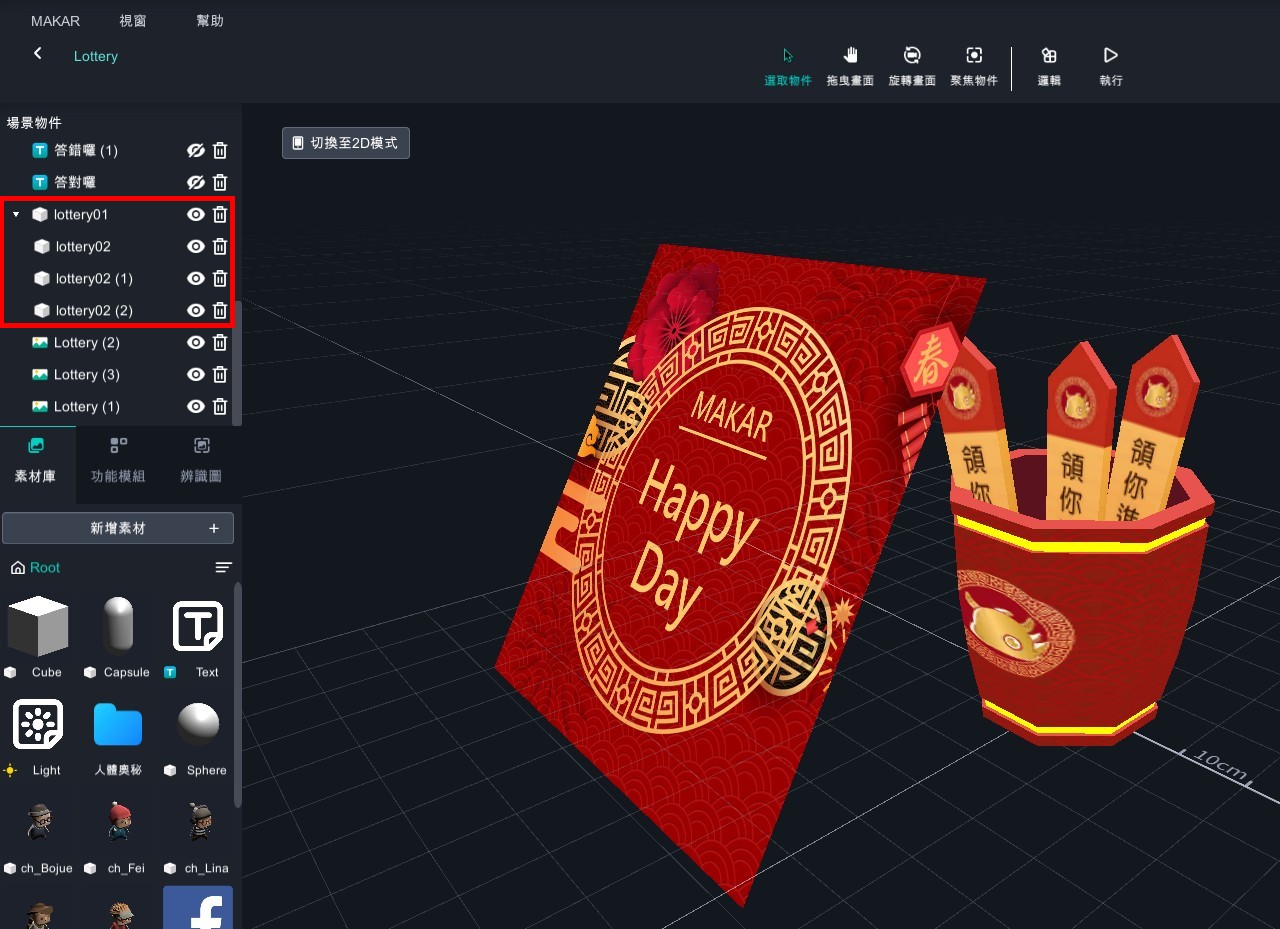Choose the 旋轉畫面 rotate view tool

coord(911,65)
